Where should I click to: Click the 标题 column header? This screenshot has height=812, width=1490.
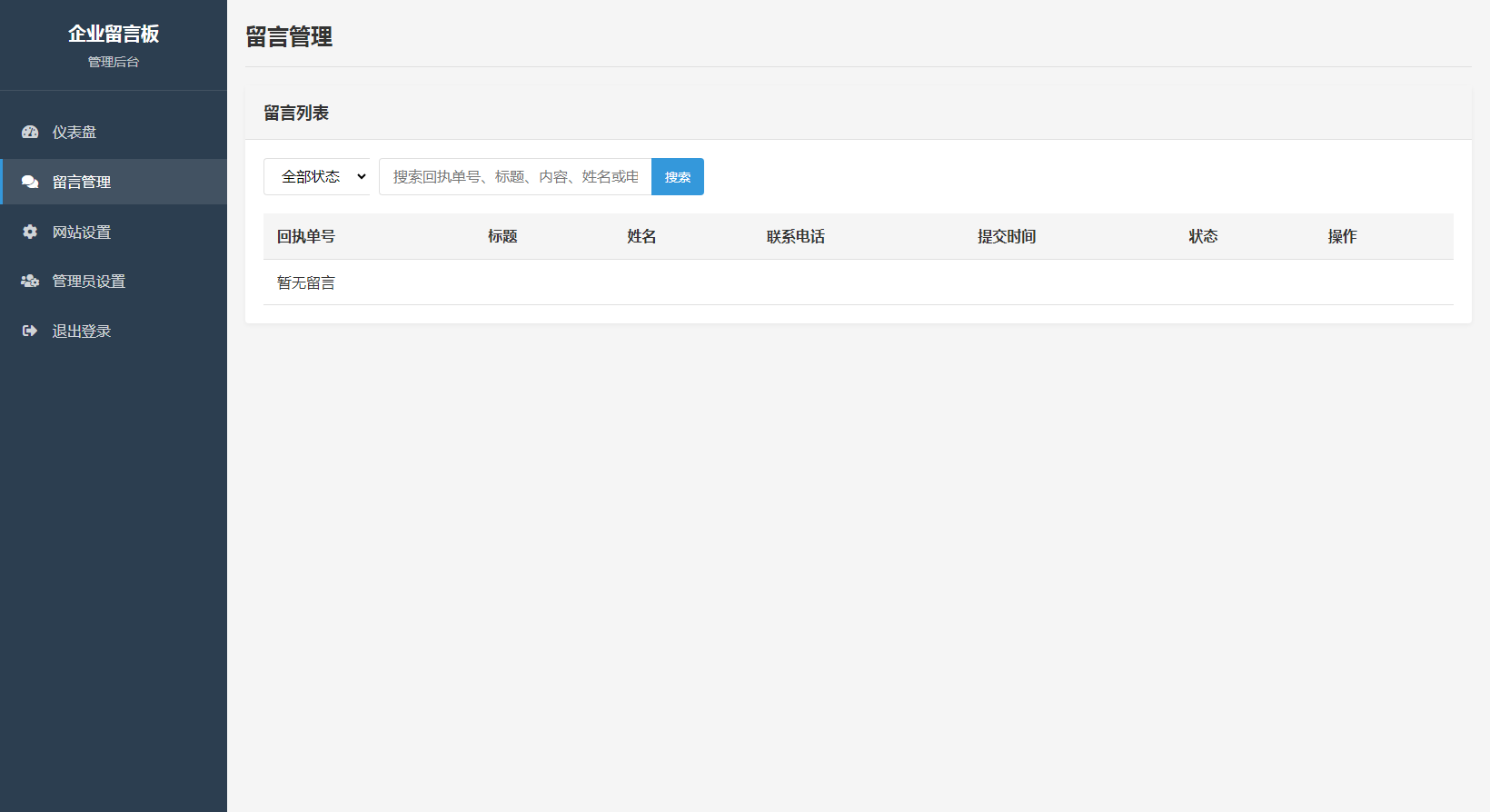click(x=502, y=236)
